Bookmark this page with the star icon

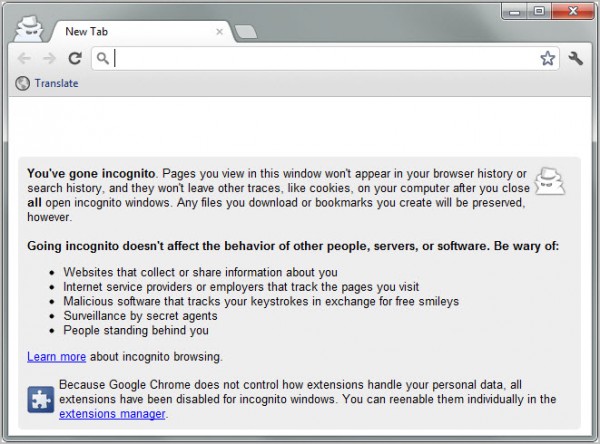548,59
